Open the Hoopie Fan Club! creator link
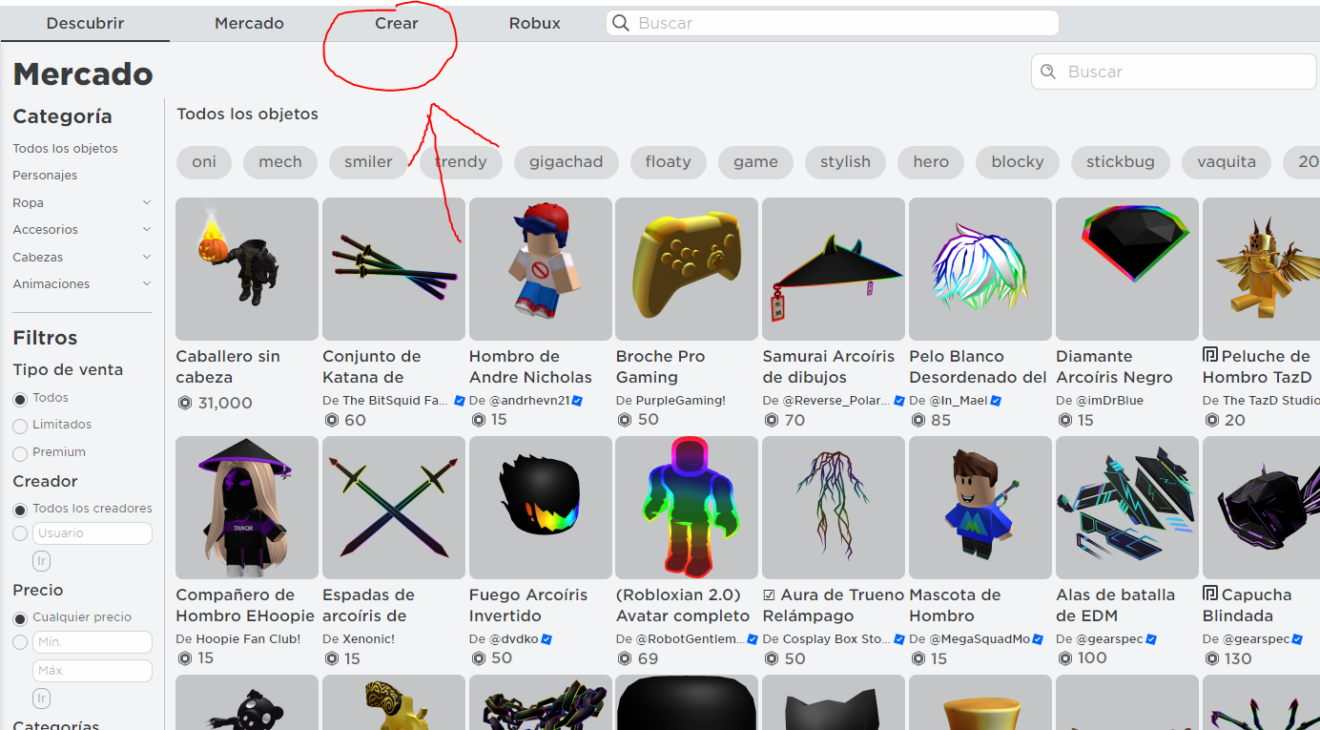The width and height of the screenshot is (1320, 730). [248, 639]
